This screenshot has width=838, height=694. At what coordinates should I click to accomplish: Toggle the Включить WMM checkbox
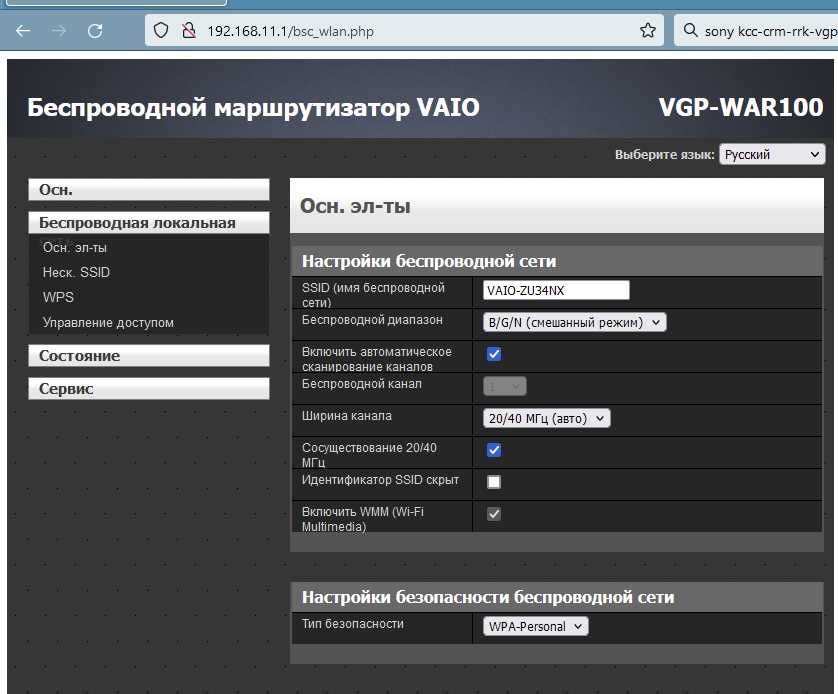pos(494,514)
